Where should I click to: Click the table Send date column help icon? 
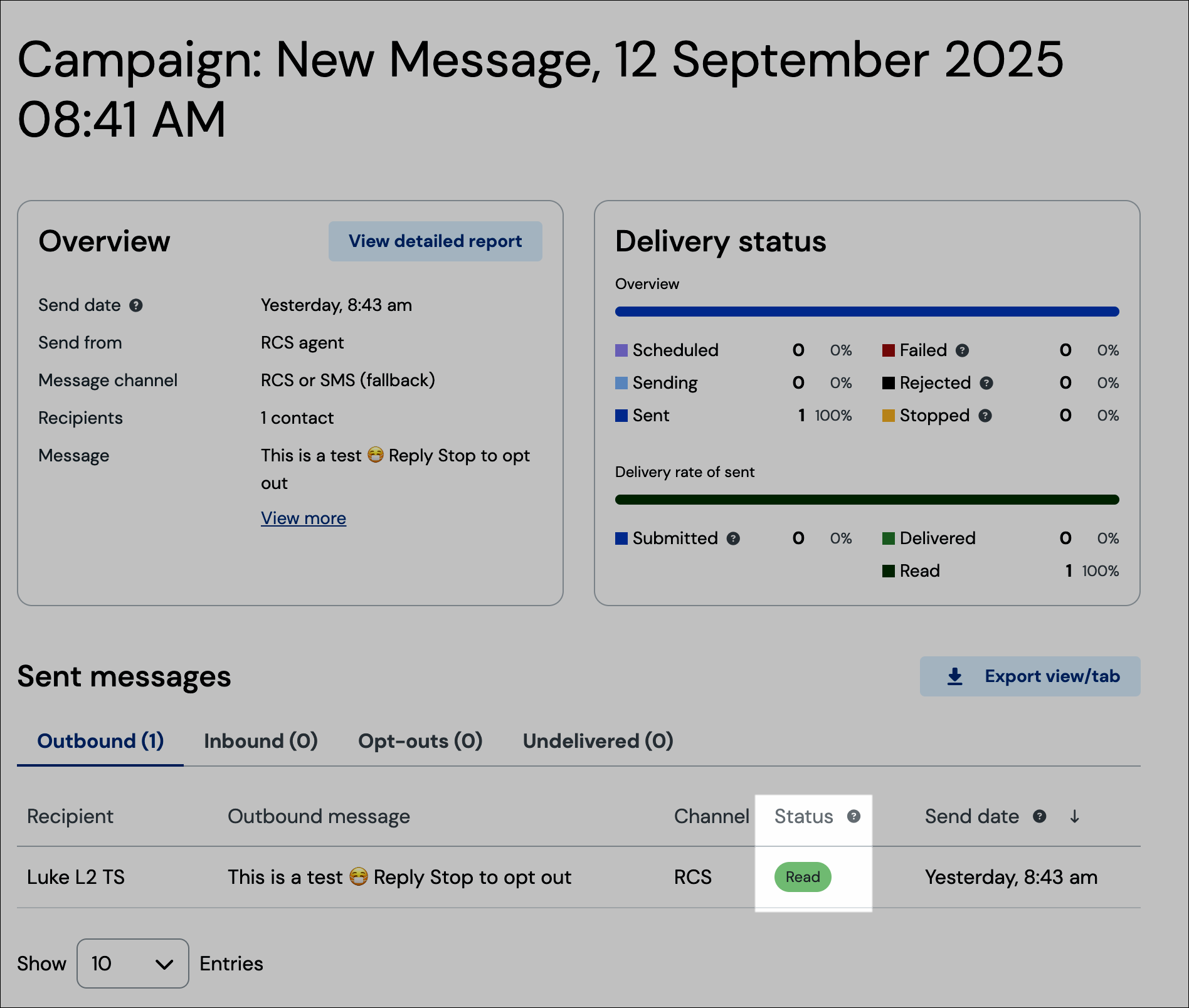[1039, 816]
